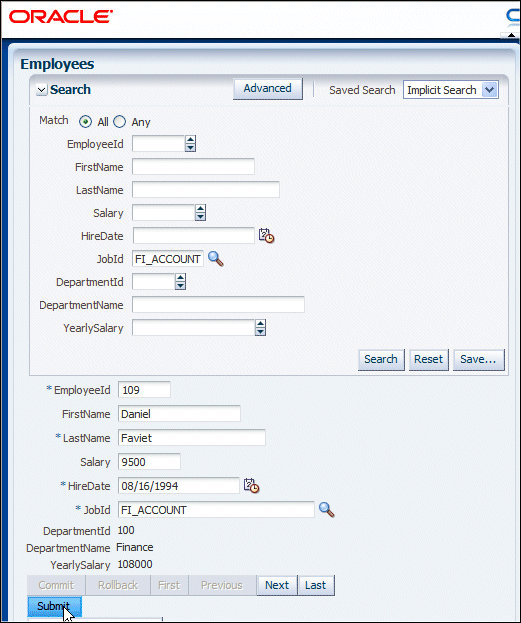The image size is (521, 623).
Task: Go to Next employee record
Action: pyautogui.click(x=277, y=585)
